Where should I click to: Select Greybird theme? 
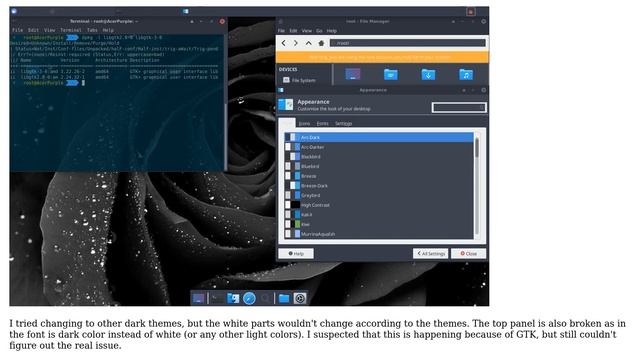coord(379,196)
